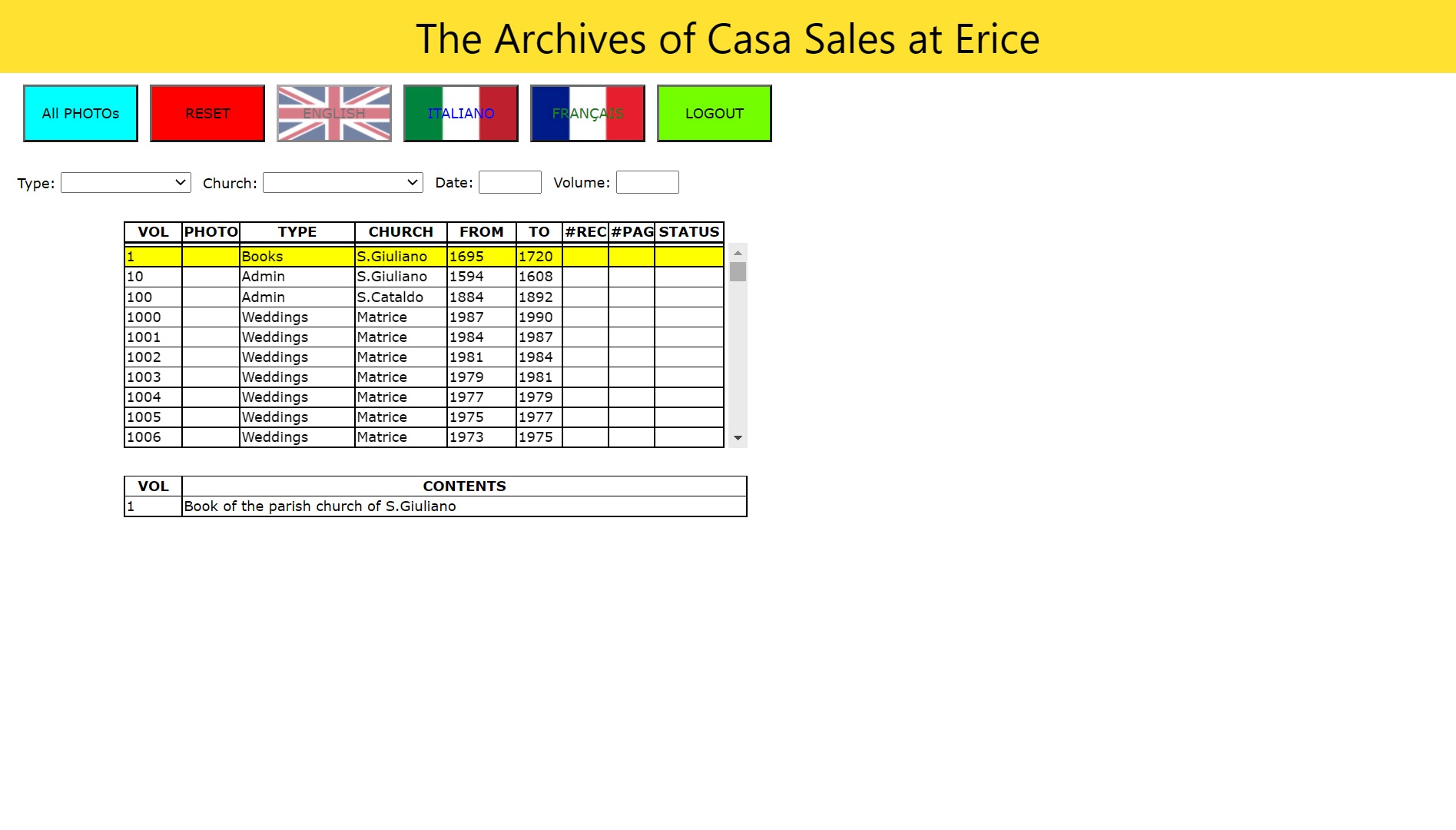Log out using the green LOGOUT button
Viewport: 1456px width, 830px height.
point(714,113)
